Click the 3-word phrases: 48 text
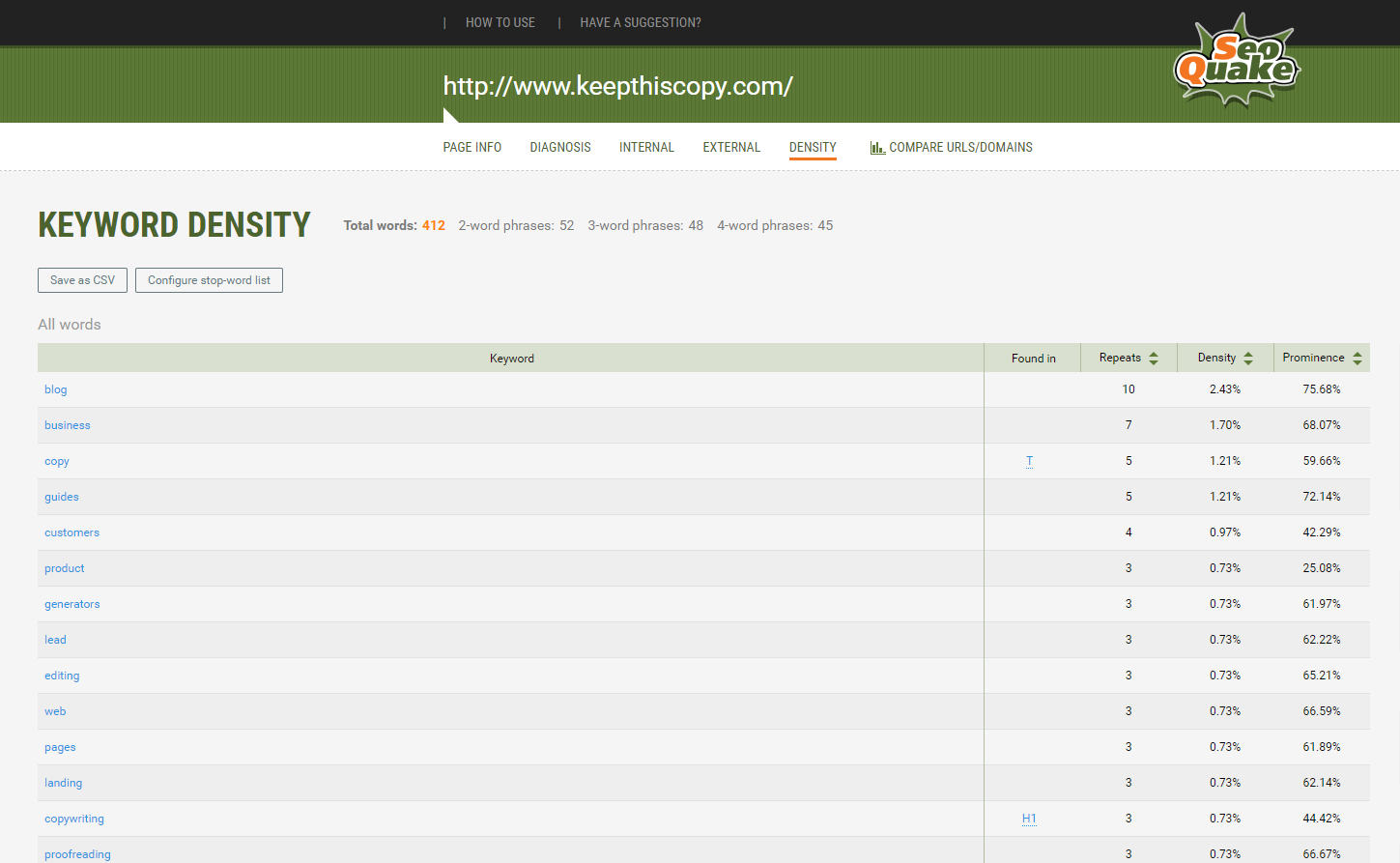Viewport: 1400px width, 863px height. click(x=645, y=225)
